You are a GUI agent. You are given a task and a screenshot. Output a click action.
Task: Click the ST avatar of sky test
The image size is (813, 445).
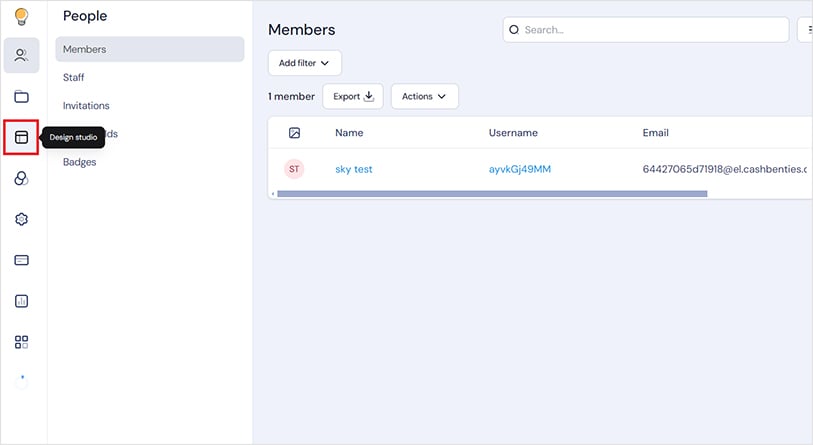[x=294, y=169]
